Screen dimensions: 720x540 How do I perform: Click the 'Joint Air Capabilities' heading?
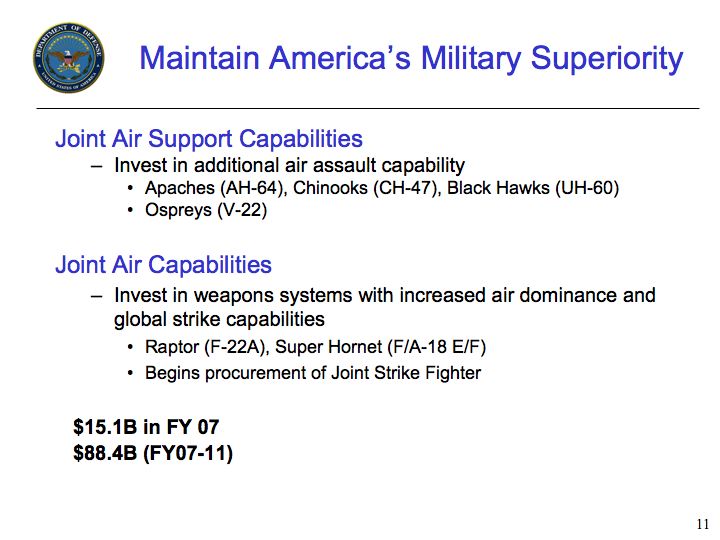(163, 265)
